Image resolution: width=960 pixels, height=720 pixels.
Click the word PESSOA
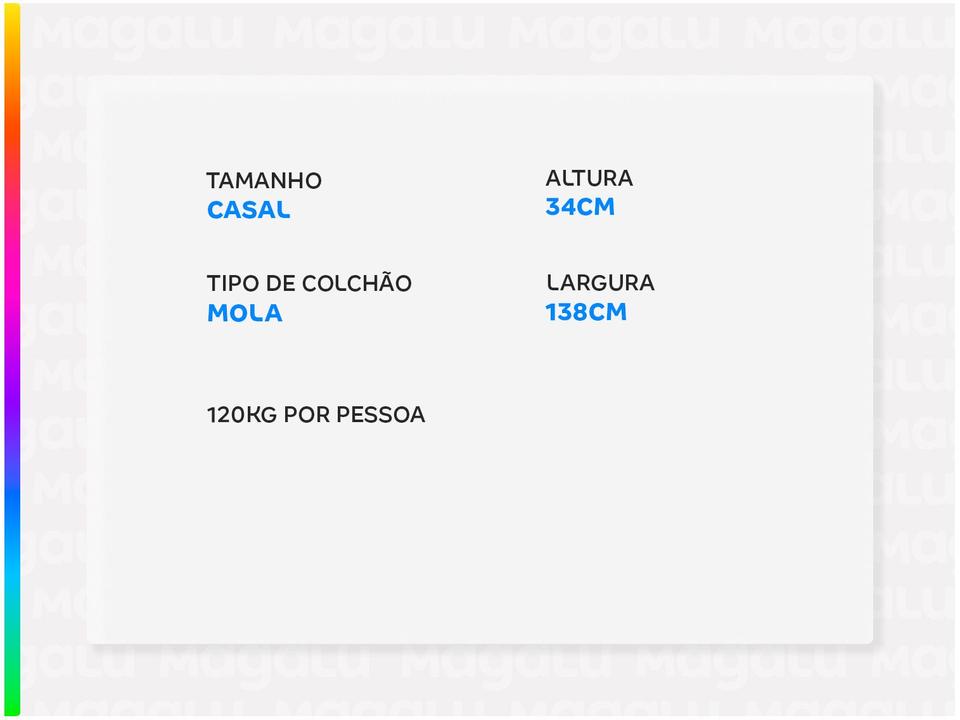[381, 415]
